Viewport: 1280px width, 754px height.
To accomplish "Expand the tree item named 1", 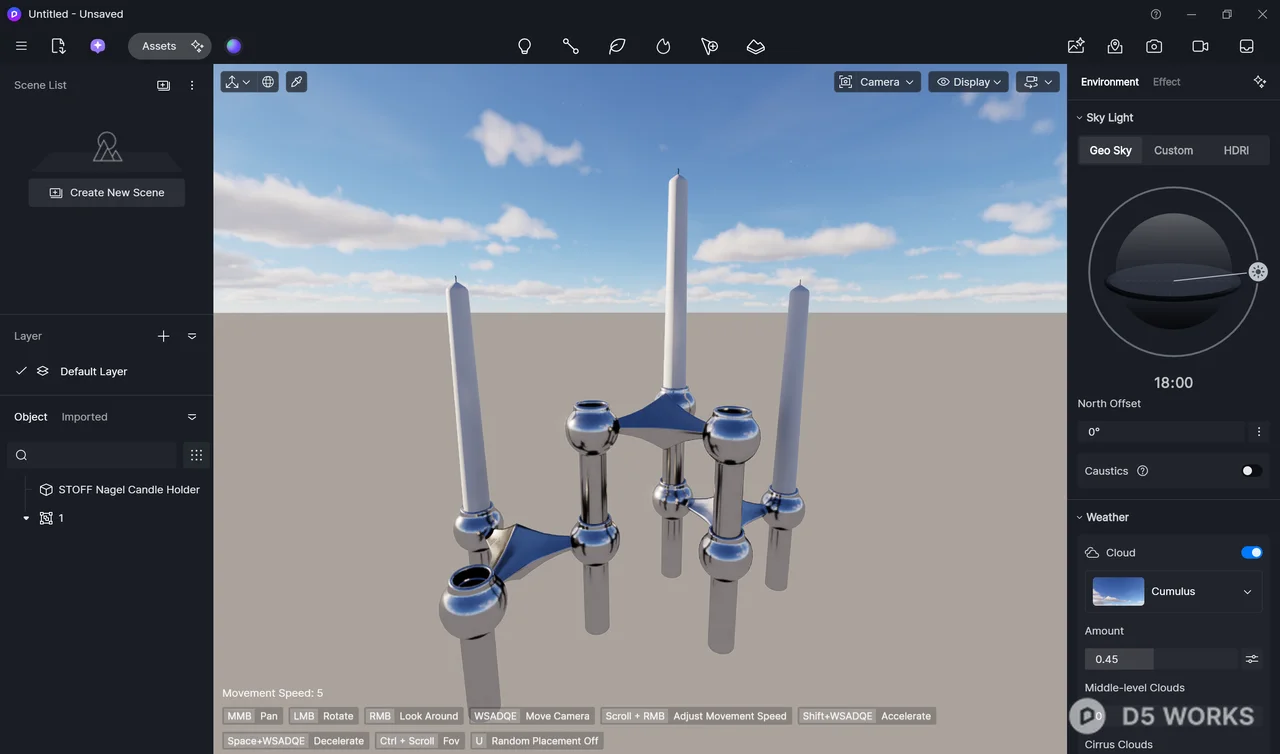I will point(26,518).
